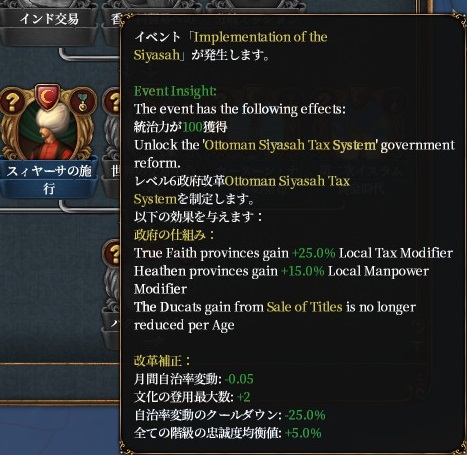
Task: Click the 'Implementation of the Siyasah' event name
Action: (230, 46)
